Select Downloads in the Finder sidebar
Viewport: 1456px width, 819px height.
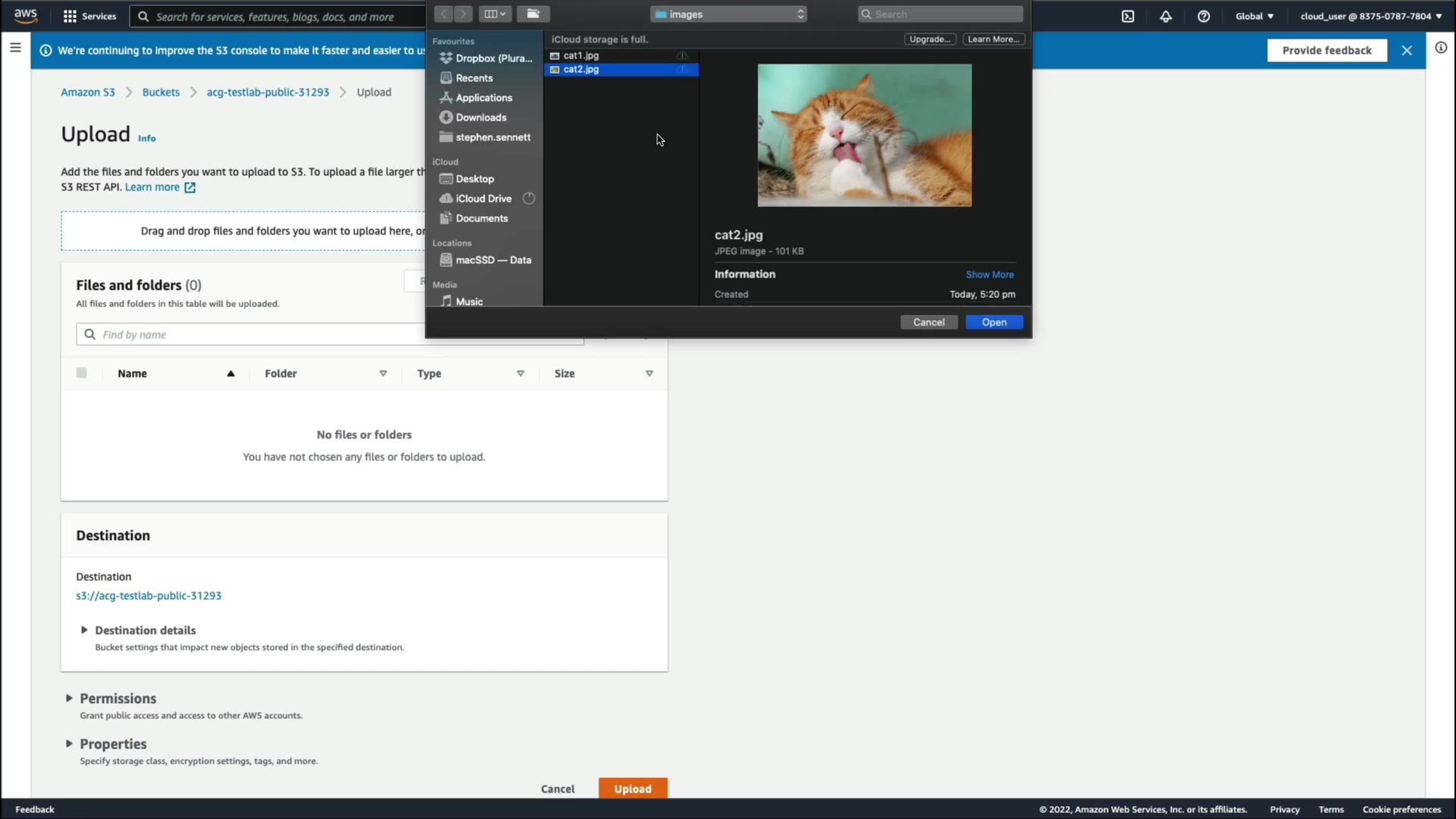[x=481, y=118]
